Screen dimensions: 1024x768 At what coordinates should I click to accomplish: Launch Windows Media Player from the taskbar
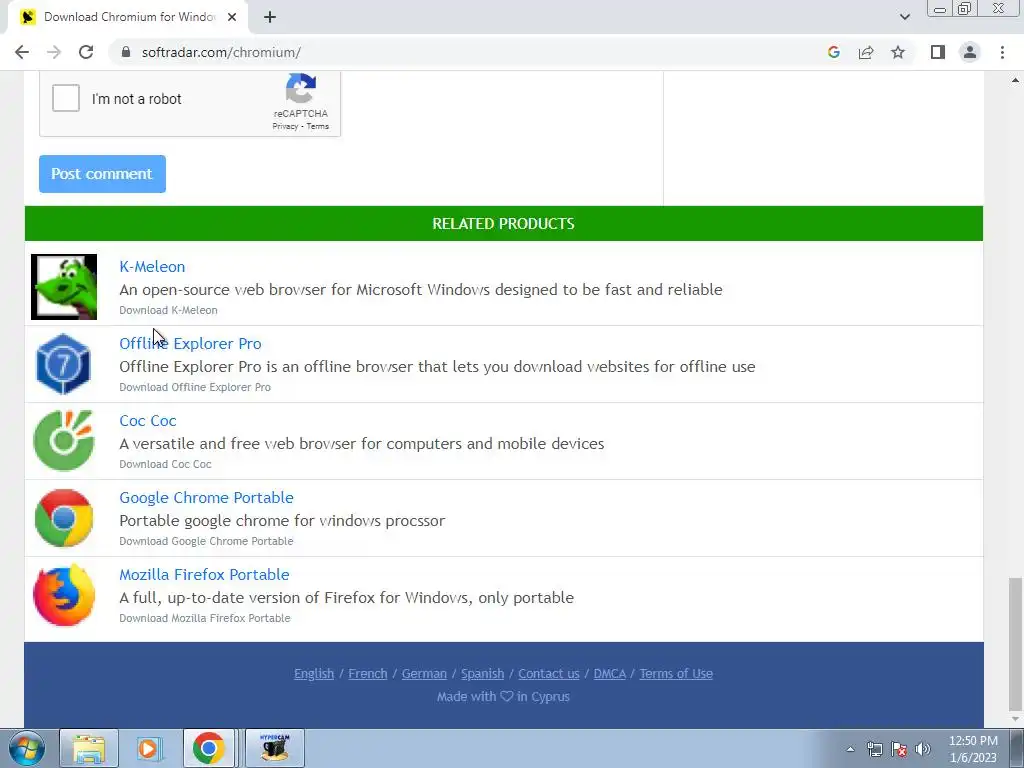click(148, 748)
